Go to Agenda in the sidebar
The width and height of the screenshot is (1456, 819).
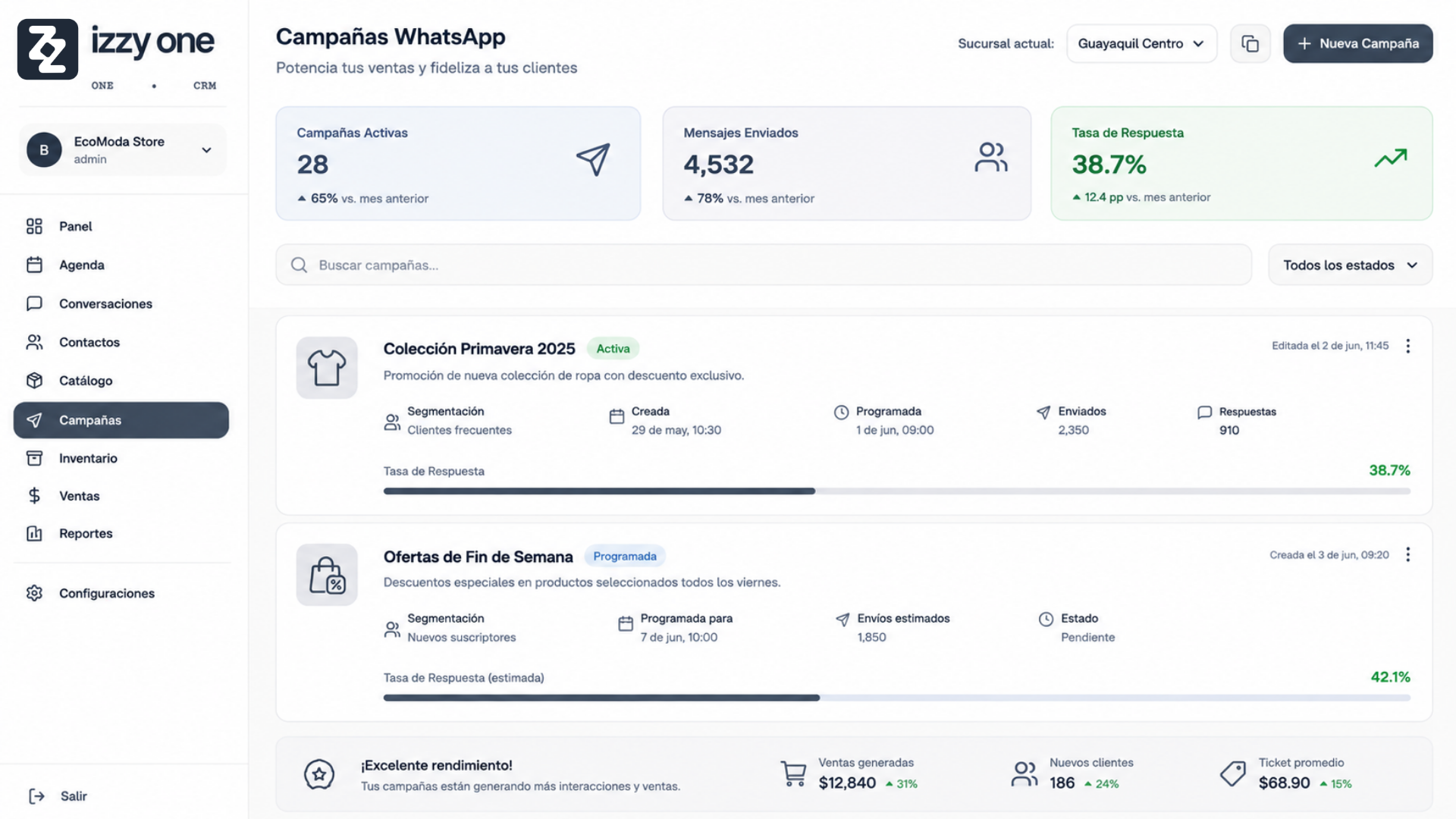[121, 265]
